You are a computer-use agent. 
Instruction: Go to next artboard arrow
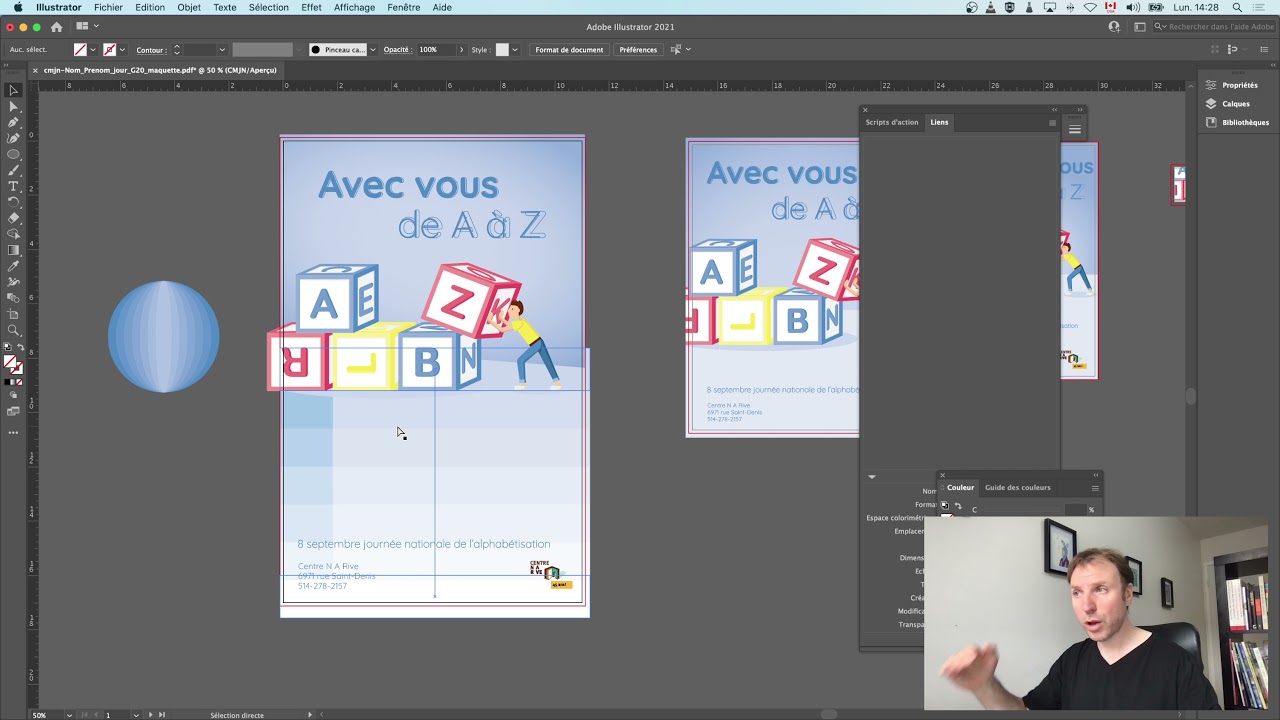151,715
